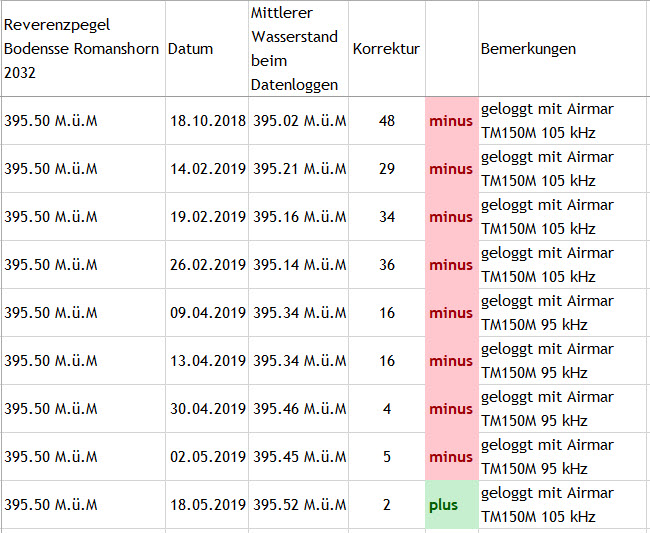
Task: Click the date cell 30.04.2019
Action: tap(207, 409)
